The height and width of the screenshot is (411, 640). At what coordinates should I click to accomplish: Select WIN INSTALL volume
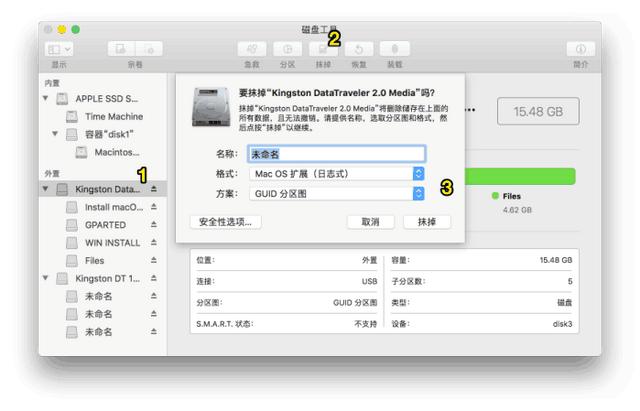[102, 243]
